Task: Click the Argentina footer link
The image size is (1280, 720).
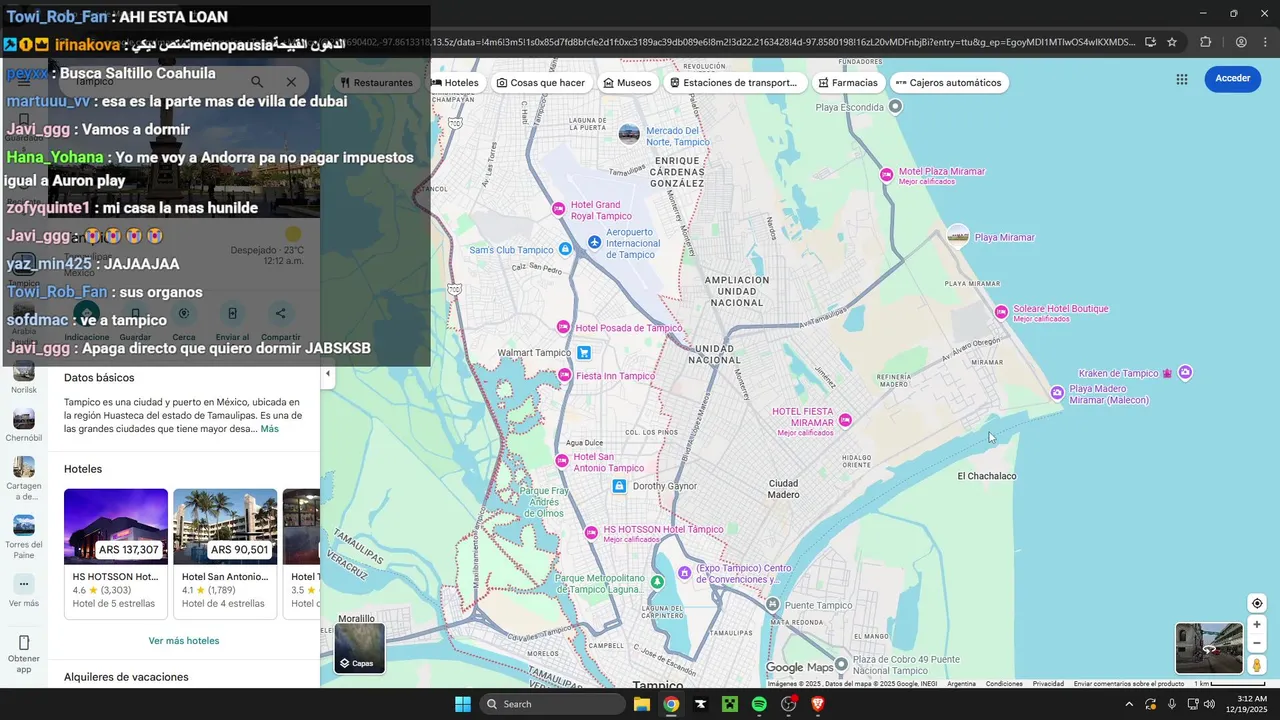Action: [x=961, y=684]
